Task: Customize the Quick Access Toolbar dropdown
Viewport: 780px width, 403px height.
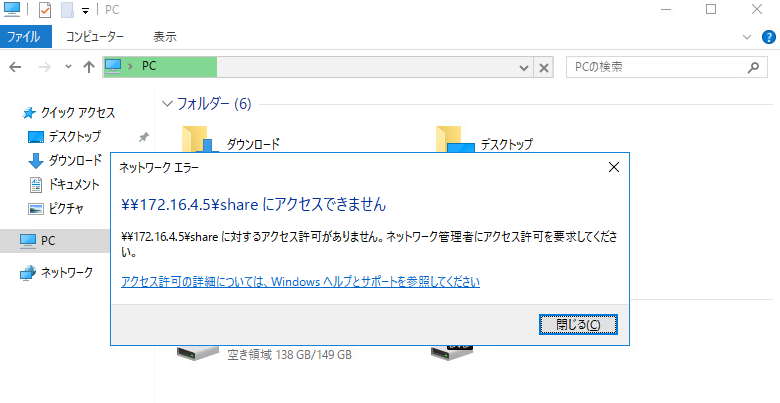Action: click(85, 11)
